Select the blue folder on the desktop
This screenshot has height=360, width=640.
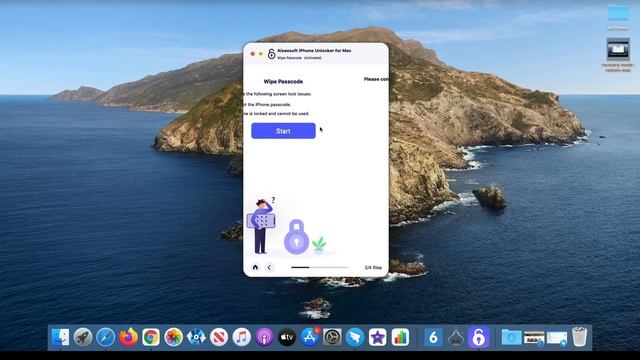tap(618, 13)
